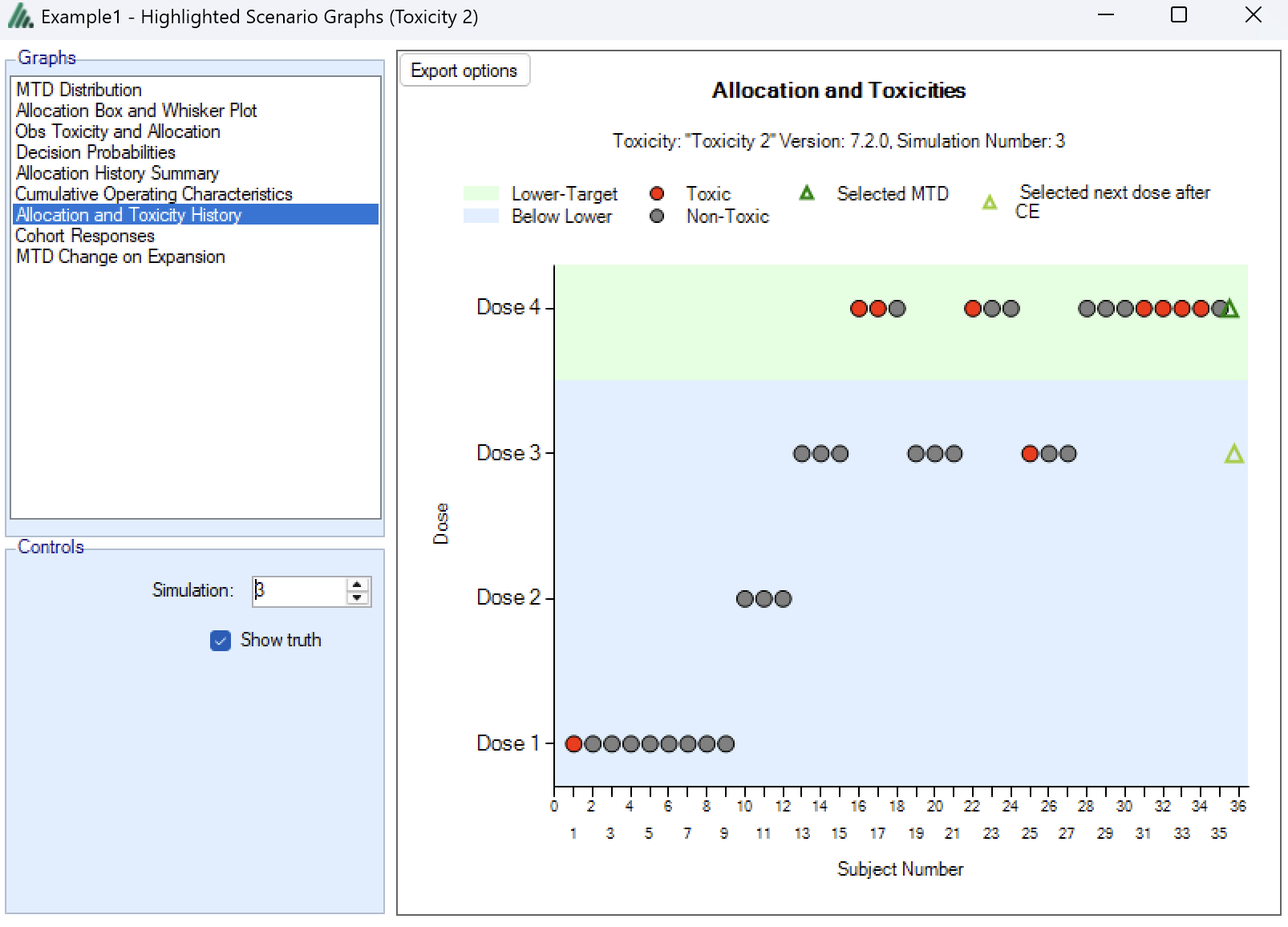Open the Export options menu
The image size is (1288, 927).
(464, 71)
